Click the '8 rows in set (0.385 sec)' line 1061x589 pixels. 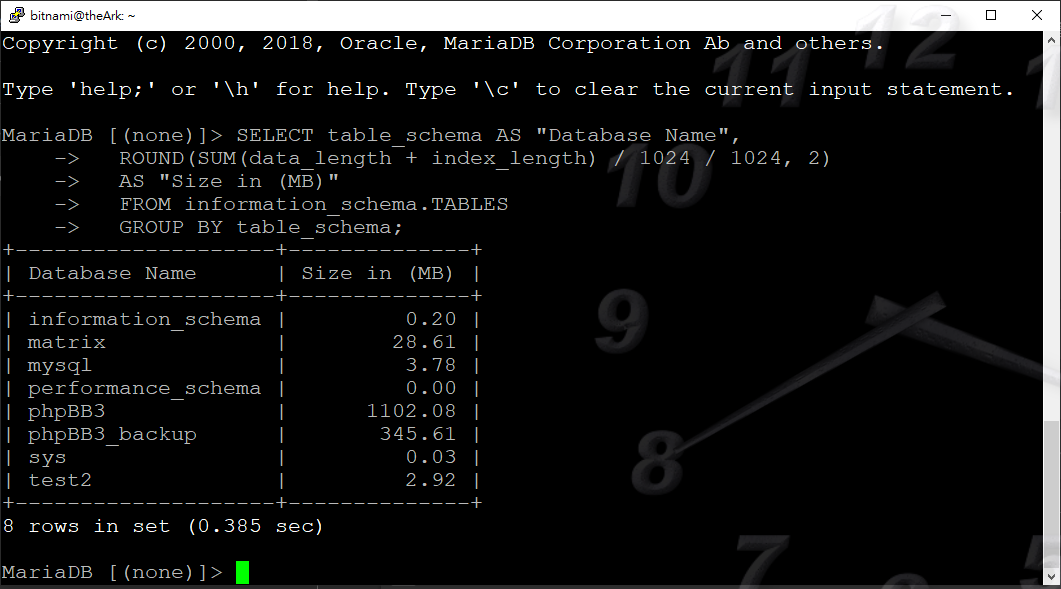click(163, 526)
